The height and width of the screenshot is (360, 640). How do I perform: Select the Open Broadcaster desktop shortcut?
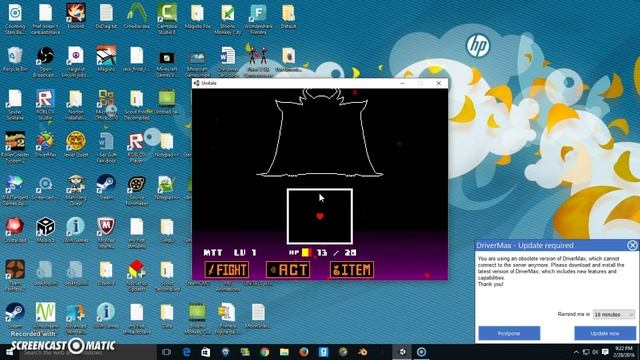click(45, 61)
